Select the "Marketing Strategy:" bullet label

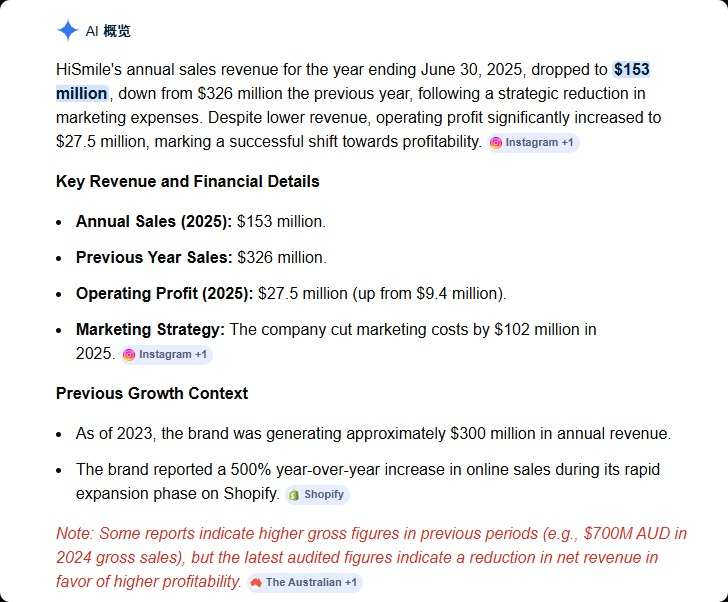tap(151, 329)
